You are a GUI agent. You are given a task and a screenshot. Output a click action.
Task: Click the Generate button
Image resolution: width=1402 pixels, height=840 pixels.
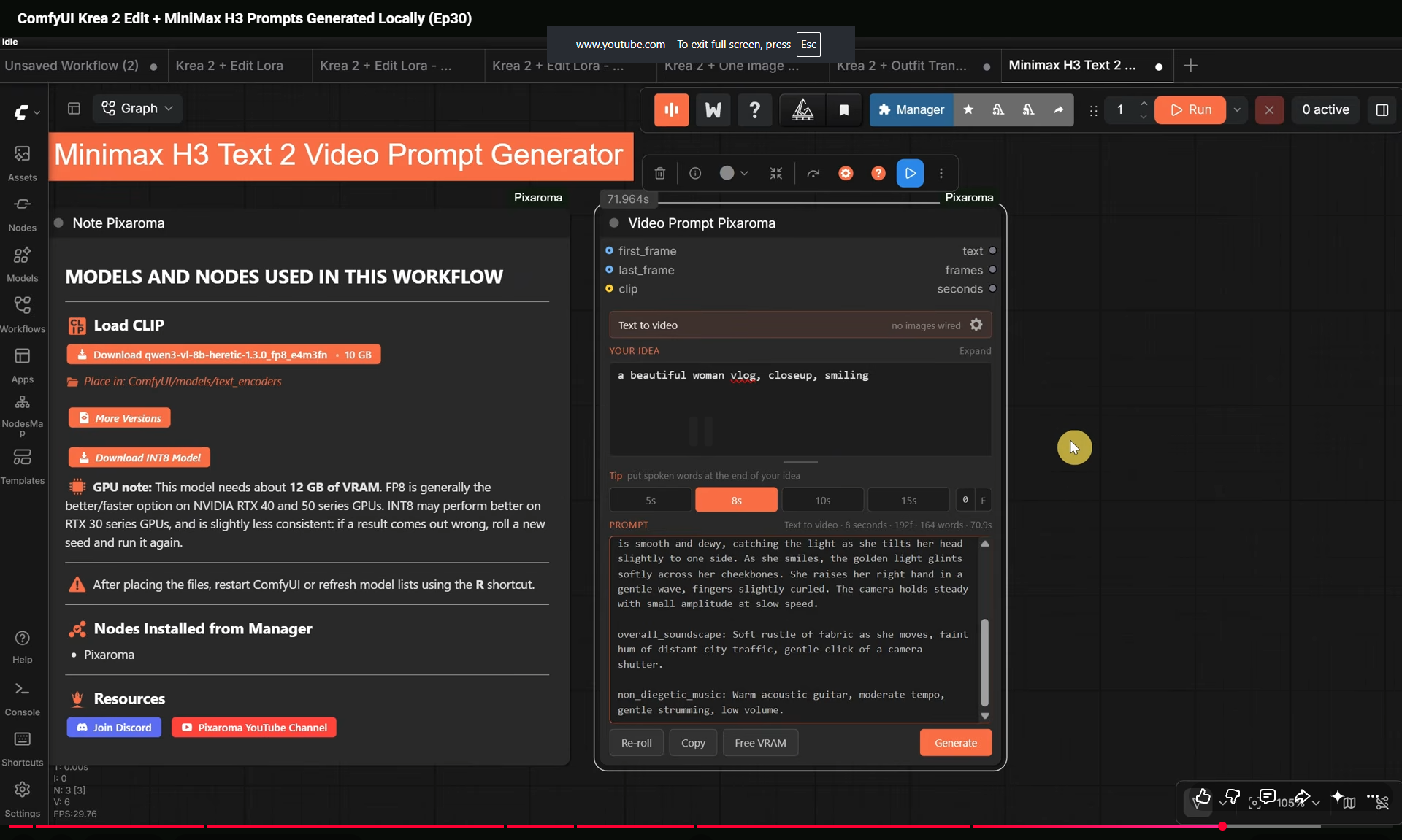click(x=955, y=743)
